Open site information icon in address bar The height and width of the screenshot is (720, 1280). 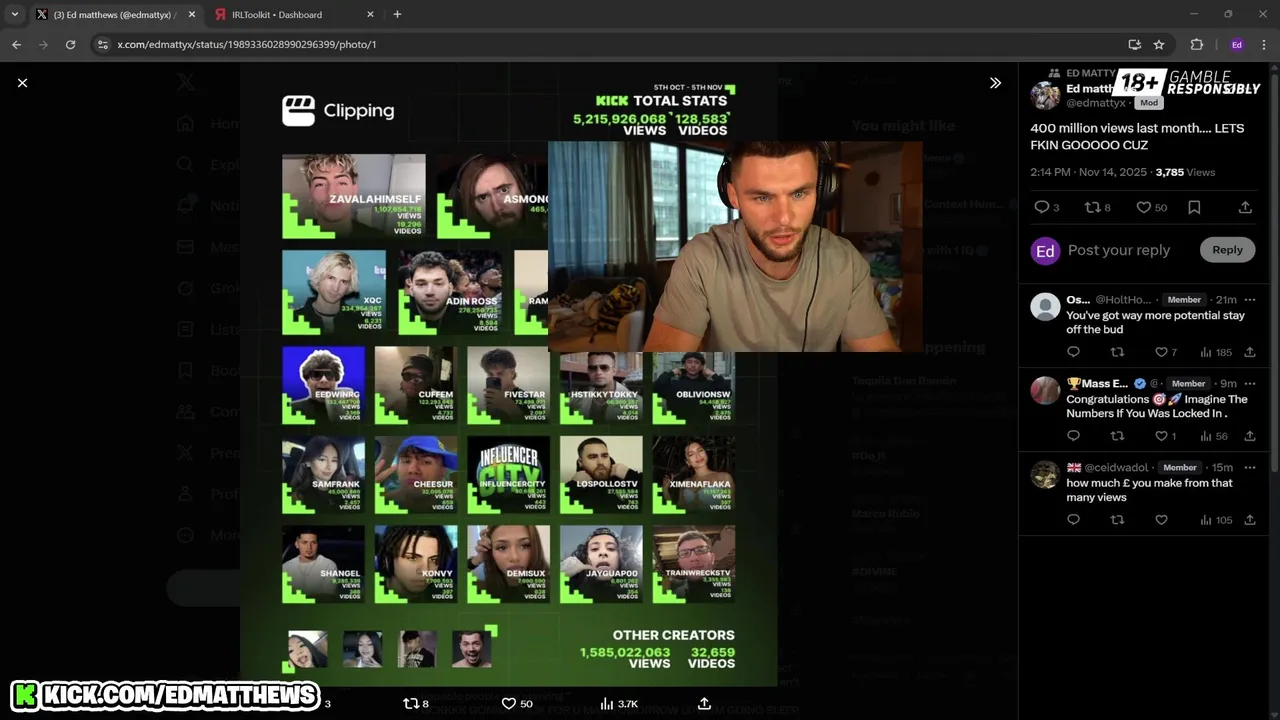pos(102,44)
